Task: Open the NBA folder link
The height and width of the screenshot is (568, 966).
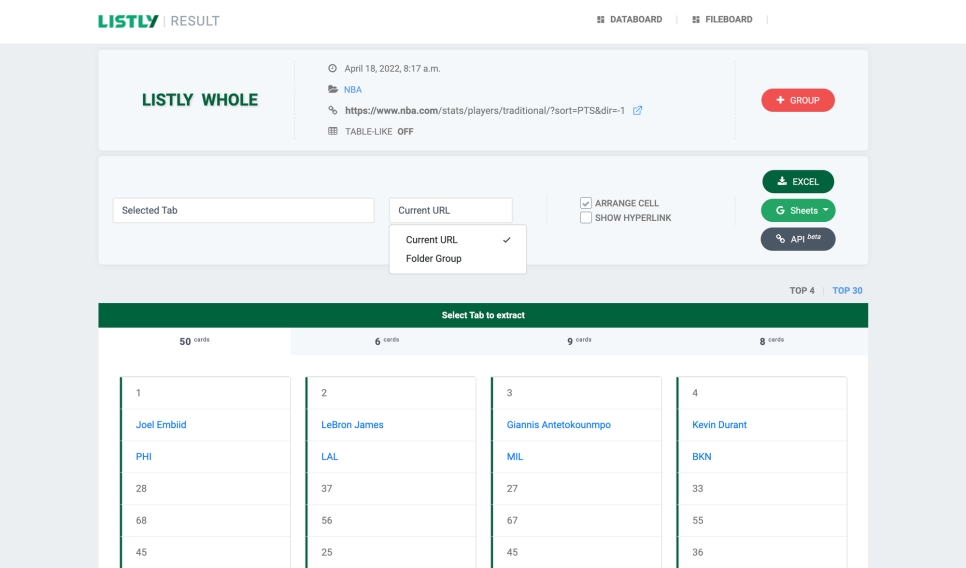Action: (352, 89)
